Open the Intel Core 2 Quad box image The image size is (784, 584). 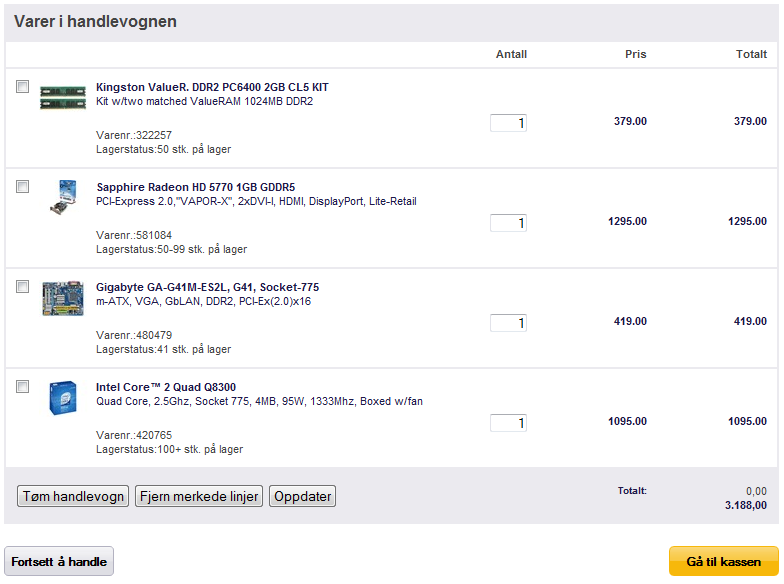tap(63, 398)
